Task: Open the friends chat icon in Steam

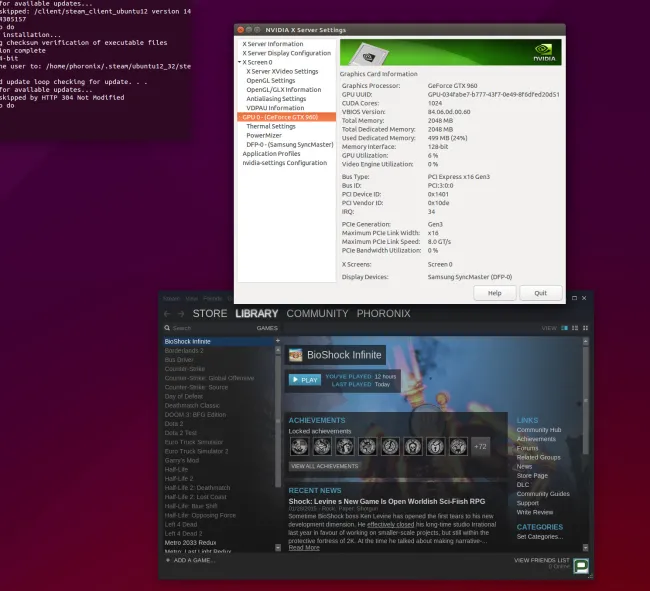Action: pyautogui.click(x=581, y=565)
